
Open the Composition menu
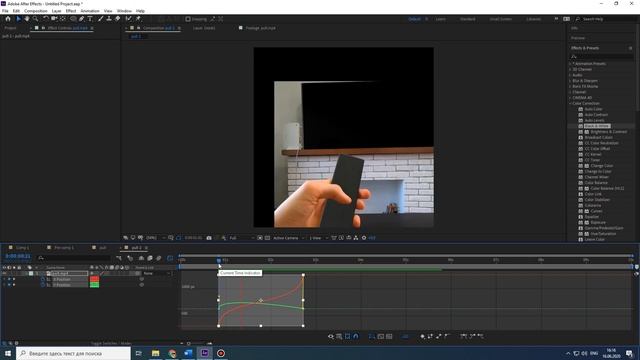tap(36, 11)
